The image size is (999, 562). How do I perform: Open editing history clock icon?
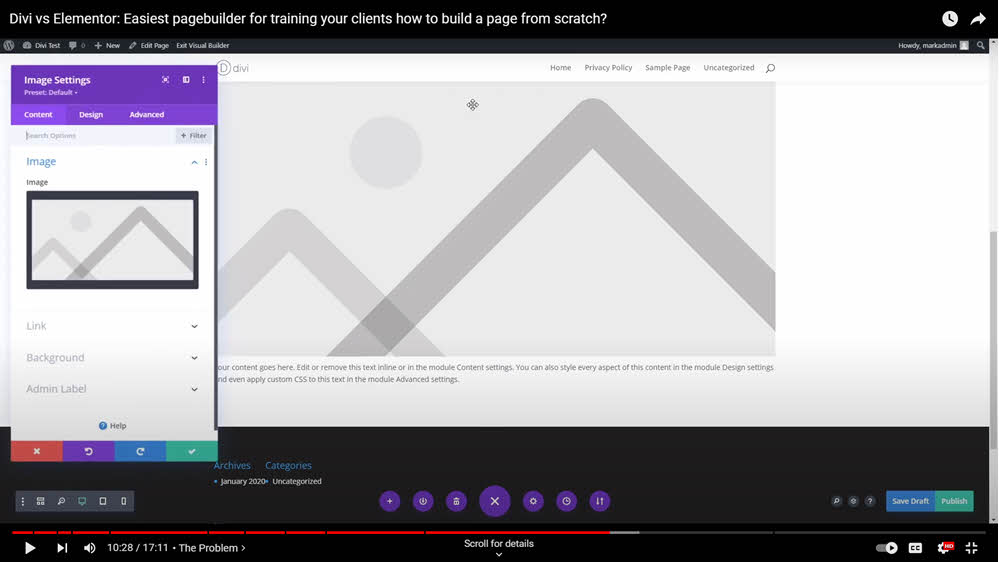(567, 501)
